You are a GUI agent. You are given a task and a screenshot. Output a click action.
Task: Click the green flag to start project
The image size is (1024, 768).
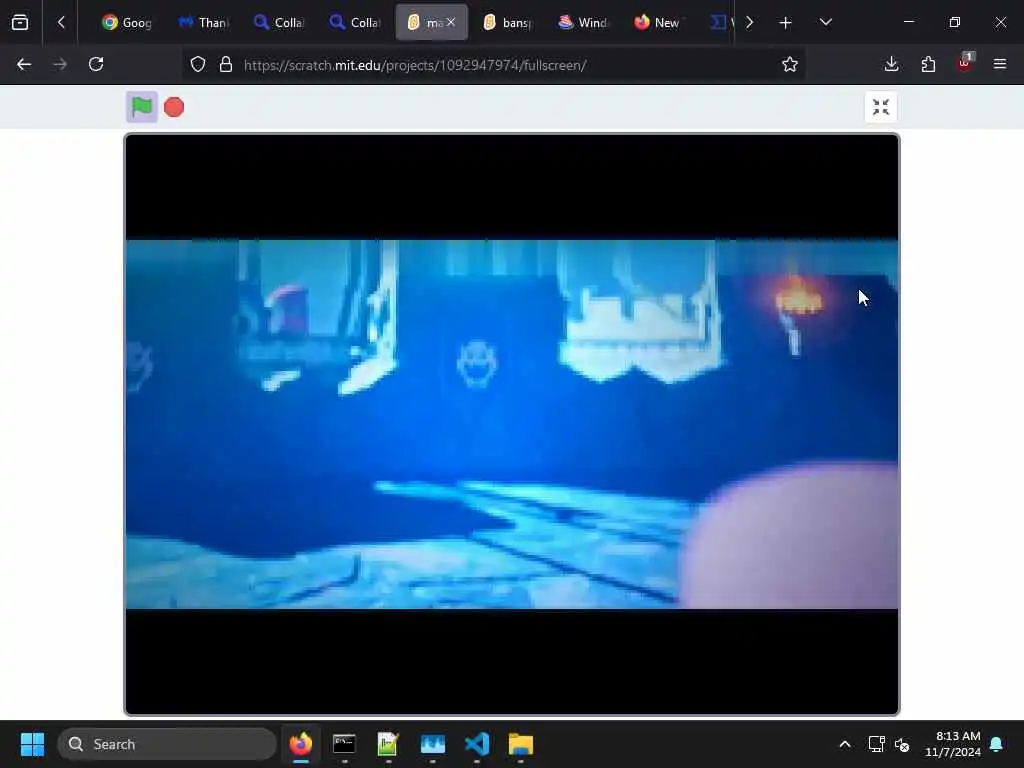click(x=142, y=106)
